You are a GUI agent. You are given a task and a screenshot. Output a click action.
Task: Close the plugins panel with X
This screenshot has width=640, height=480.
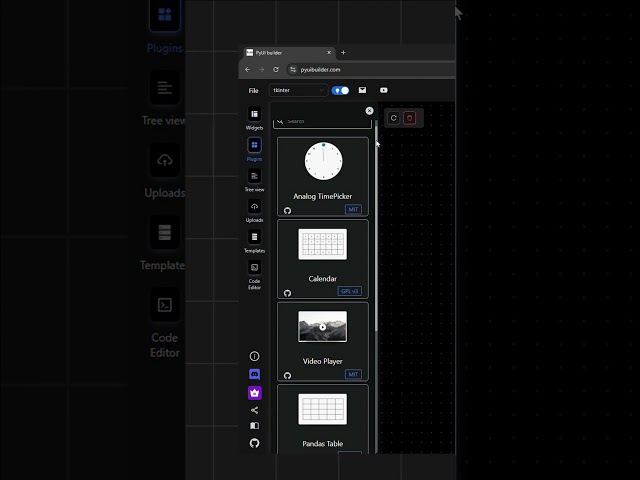(369, 111)
